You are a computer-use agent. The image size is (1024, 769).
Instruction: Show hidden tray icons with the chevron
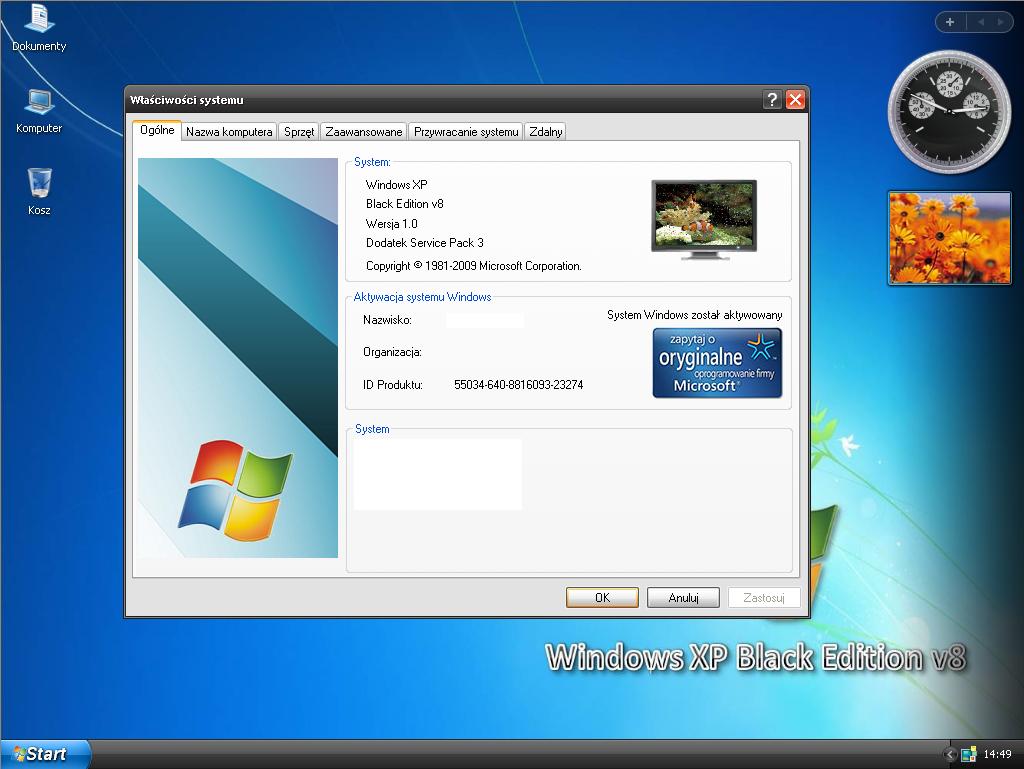click(950, 755)
